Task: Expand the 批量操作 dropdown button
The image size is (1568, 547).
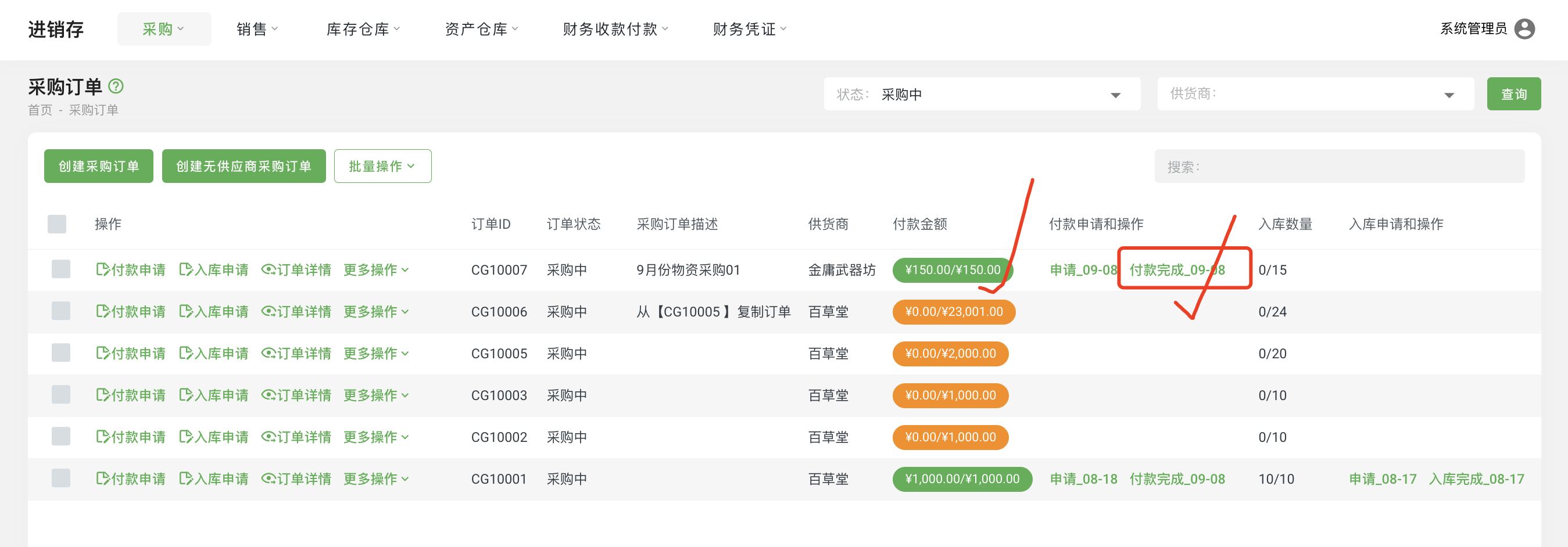Action: (x=382, y=166)
